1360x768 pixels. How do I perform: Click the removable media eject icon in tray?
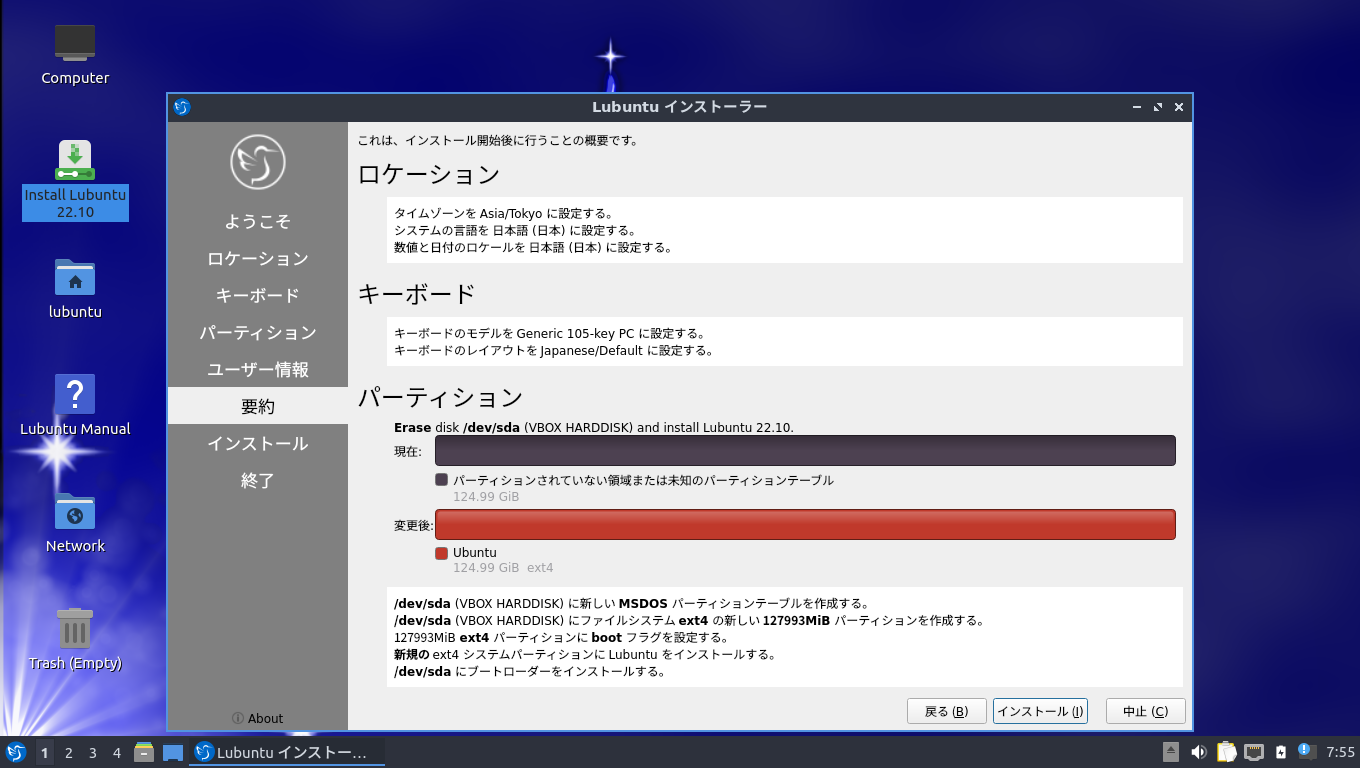click(x=1171, y=752)
